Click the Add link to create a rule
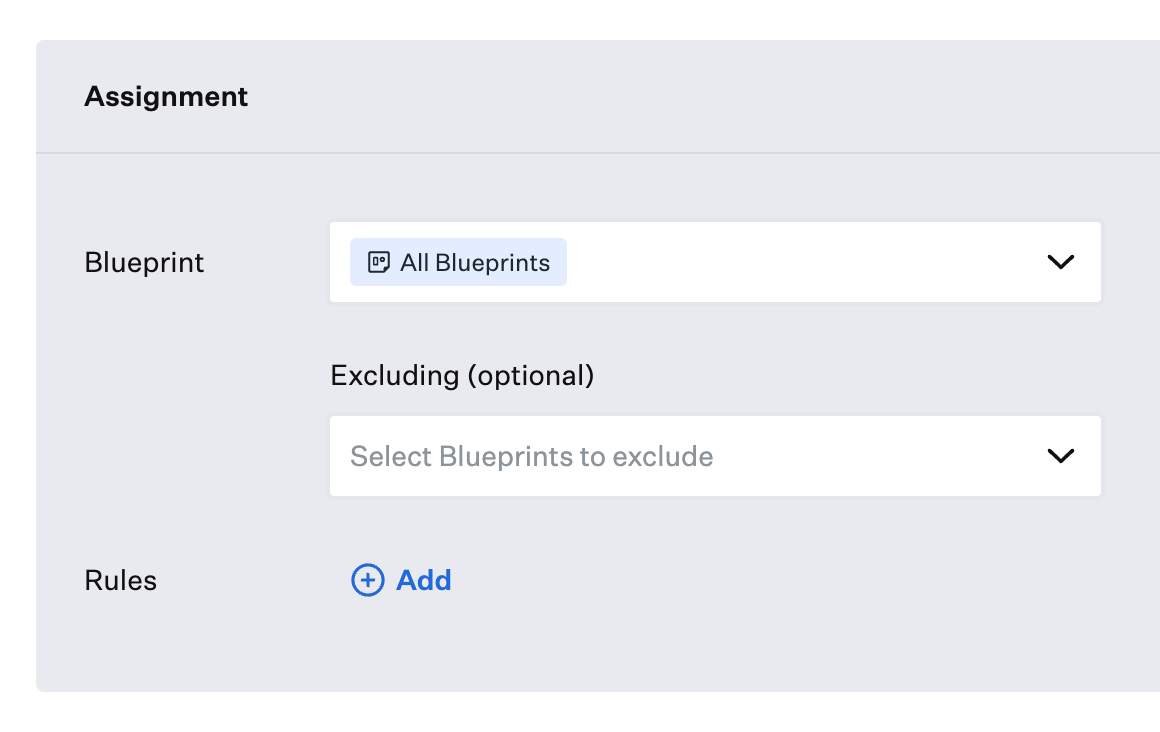The image size is (1160, 732). tap(424, 580)
